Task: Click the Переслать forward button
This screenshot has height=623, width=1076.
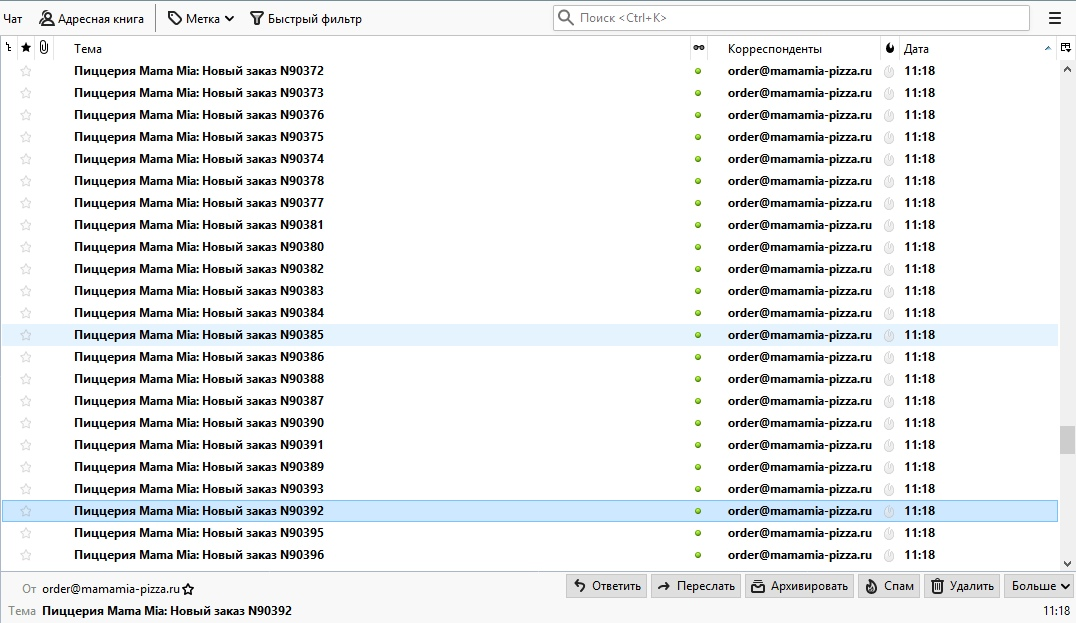Action: (x=696, y=586)
